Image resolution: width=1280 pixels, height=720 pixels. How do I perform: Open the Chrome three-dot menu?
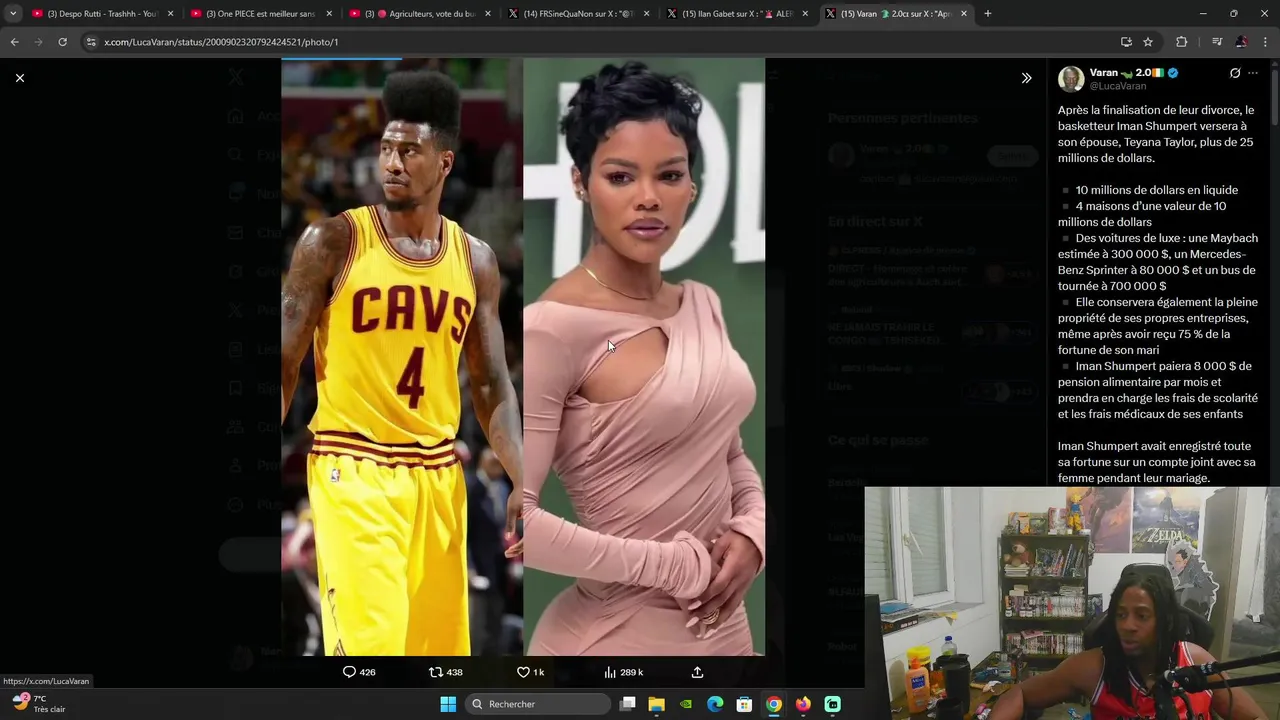tap(1266, 42)
